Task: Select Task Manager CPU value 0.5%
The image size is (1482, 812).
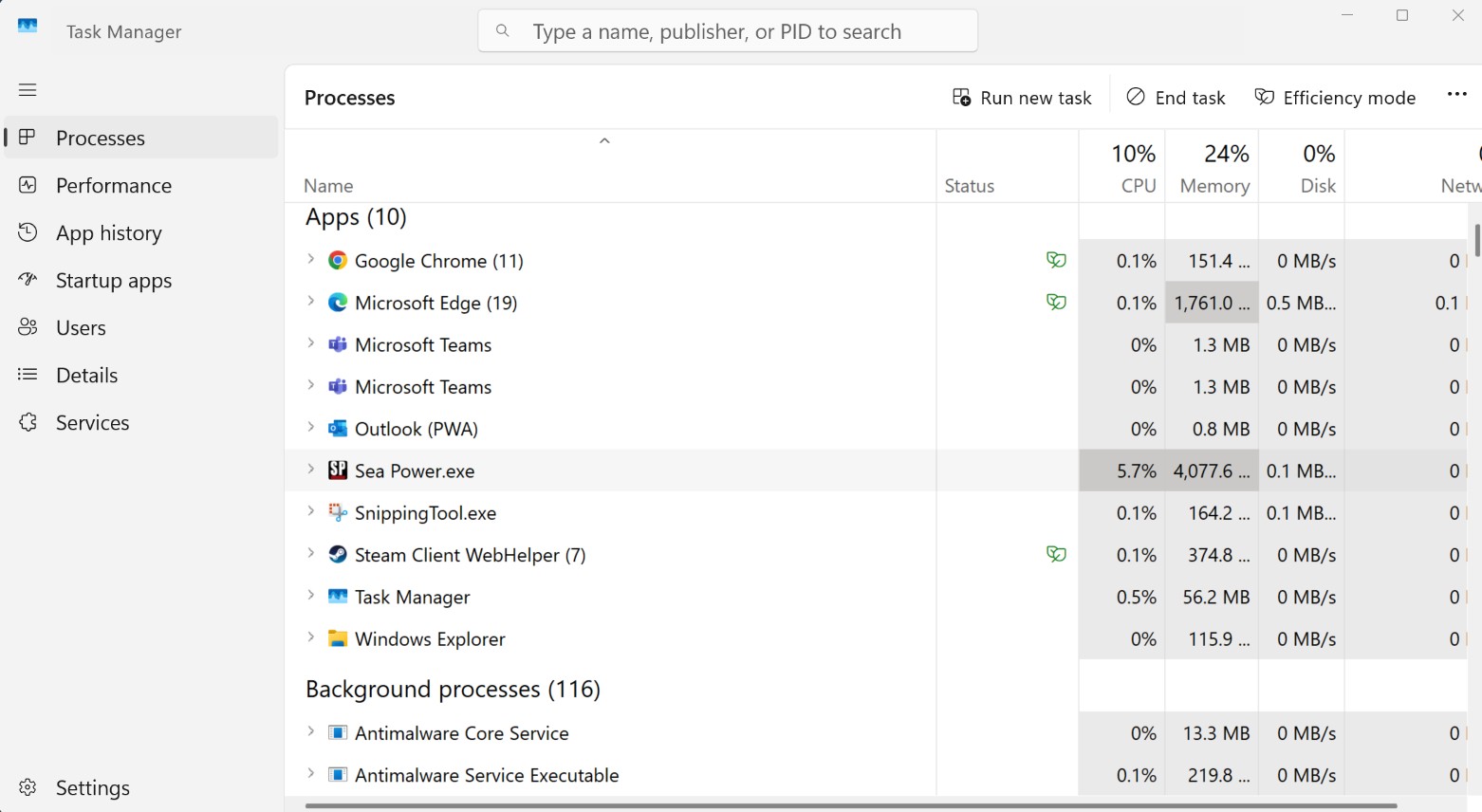Action: (1137, 597)
